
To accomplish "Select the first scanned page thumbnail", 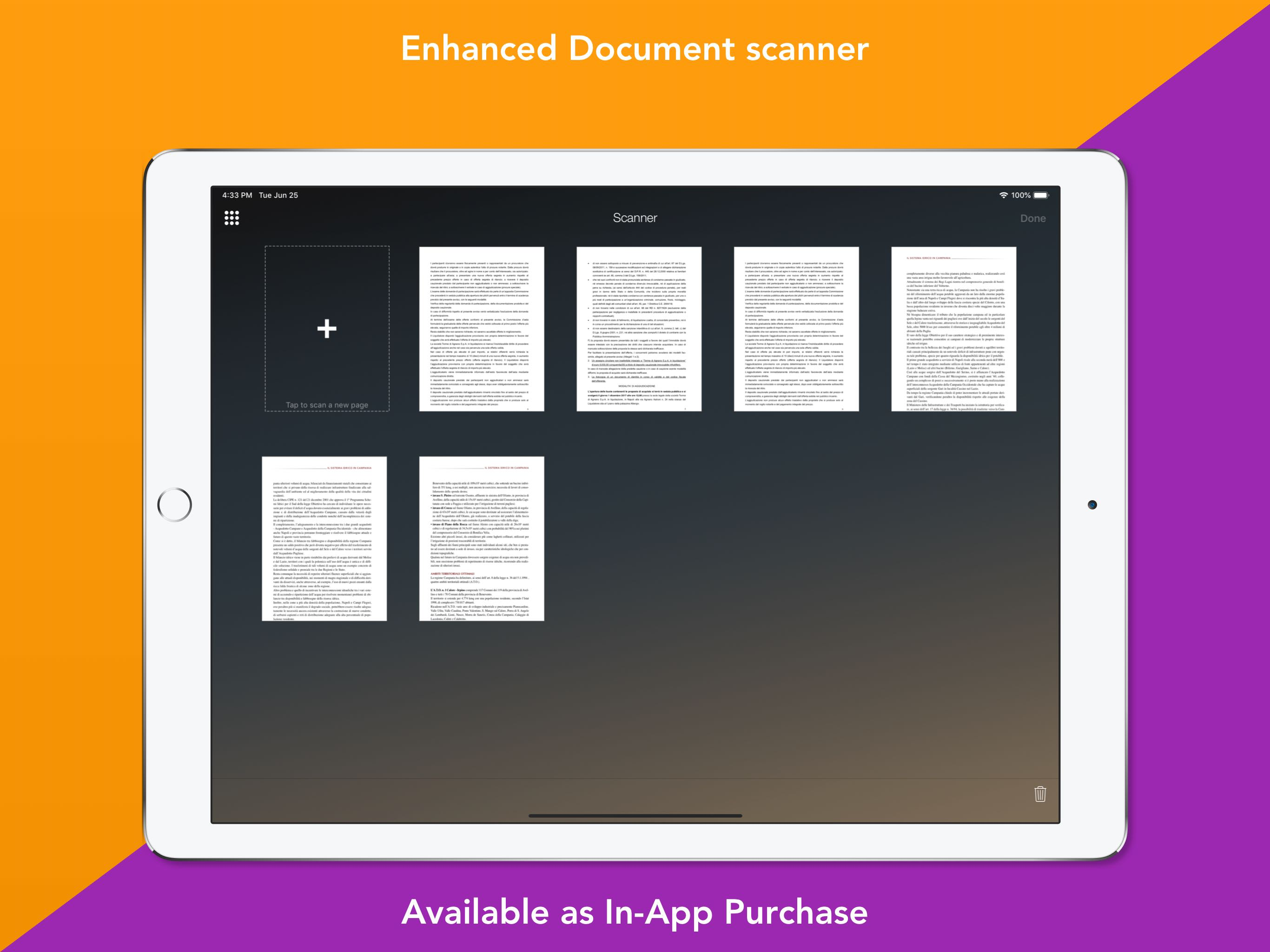I will tap(481, 329).
